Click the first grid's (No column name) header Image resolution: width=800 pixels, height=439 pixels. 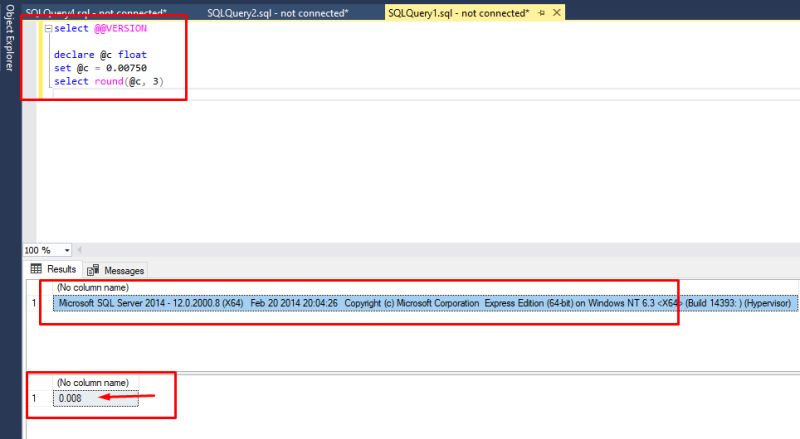92,287
